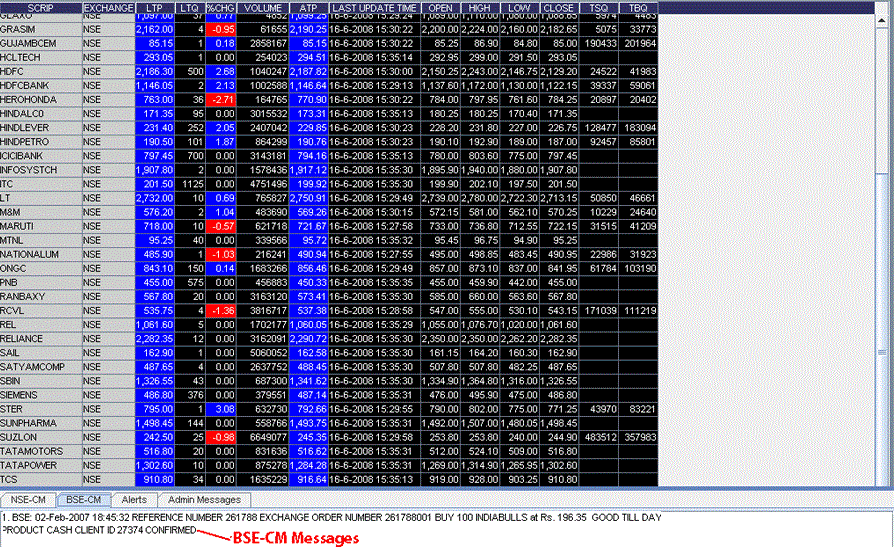This screenshot has height=547, width=894.
Task: Select the ICICIBANK scrip row
Action: click(40, 156)
